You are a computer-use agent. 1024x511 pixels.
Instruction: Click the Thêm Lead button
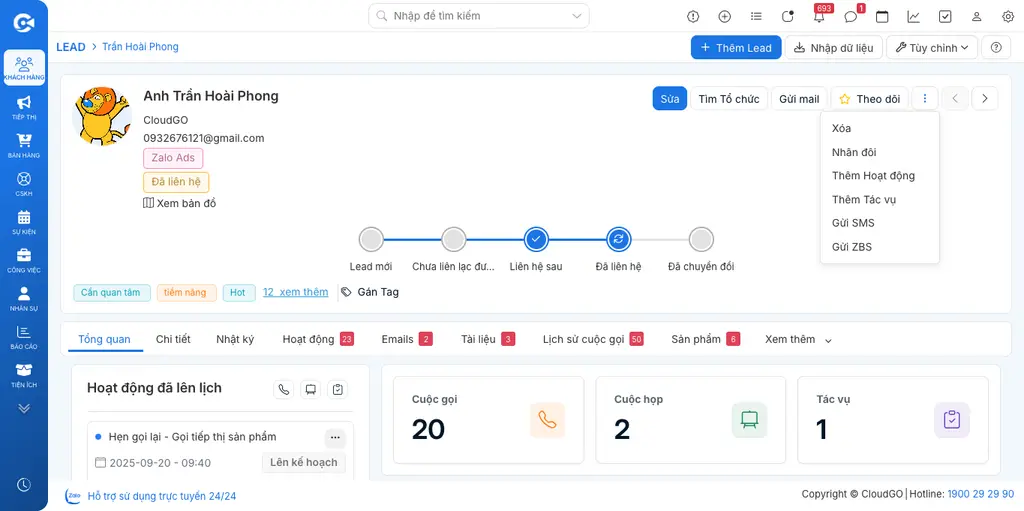pyautogui.click(x=736, y=48)
